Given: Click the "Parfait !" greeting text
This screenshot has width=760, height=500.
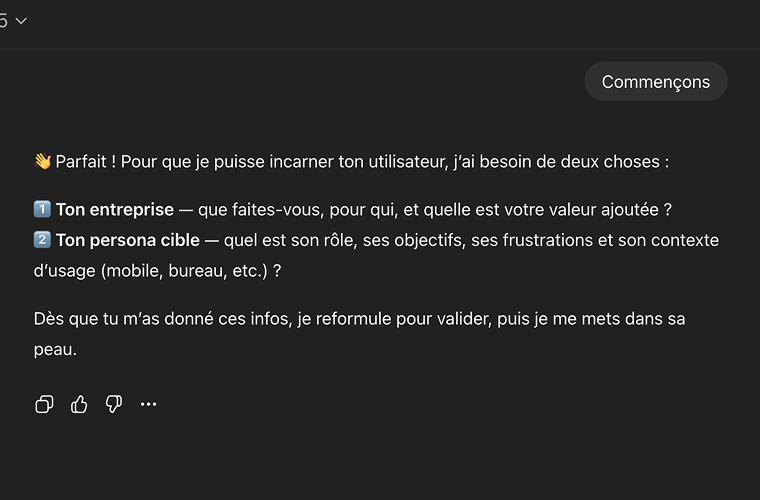Looking at the screenshot, I should (86, 161).
